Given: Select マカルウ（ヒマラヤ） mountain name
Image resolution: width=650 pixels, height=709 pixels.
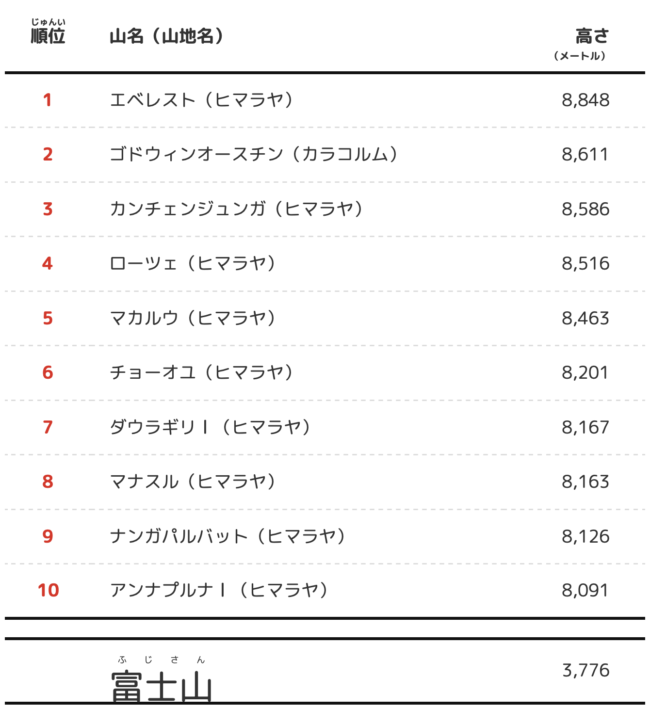Looking at the screenshot, I should [x=193, y=318].
